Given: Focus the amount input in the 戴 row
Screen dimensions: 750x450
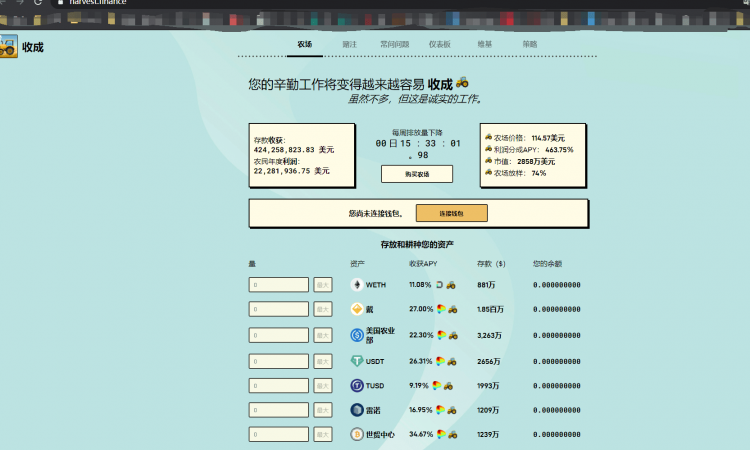Looking at the screenshot, I should tap(279, 309).
